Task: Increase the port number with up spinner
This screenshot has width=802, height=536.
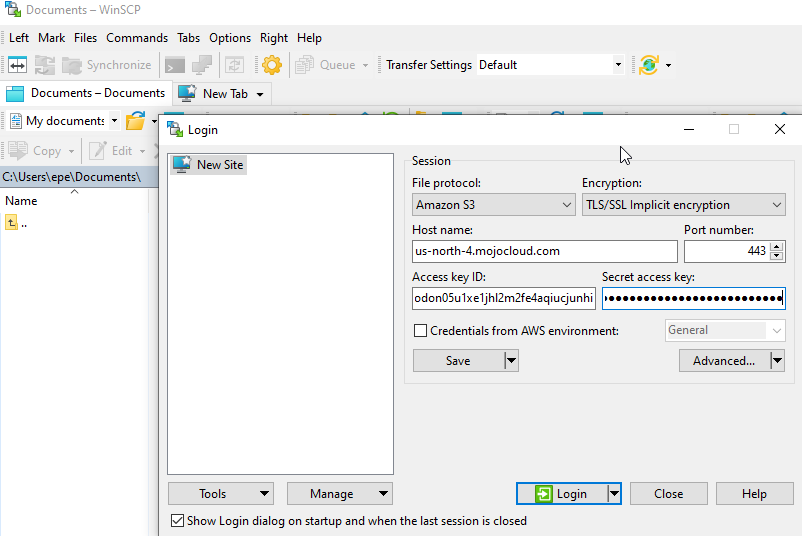Action: [x=777, y=247]
